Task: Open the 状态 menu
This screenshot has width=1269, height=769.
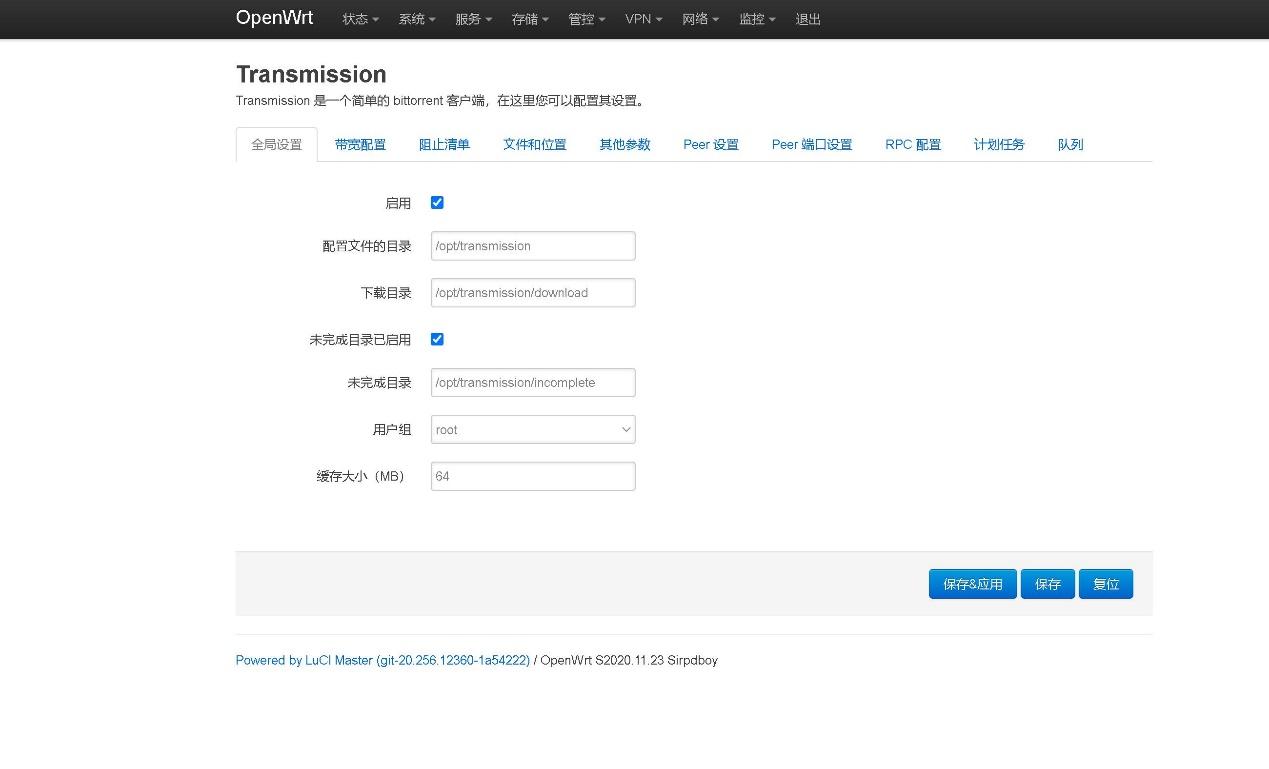Action: 358,19
